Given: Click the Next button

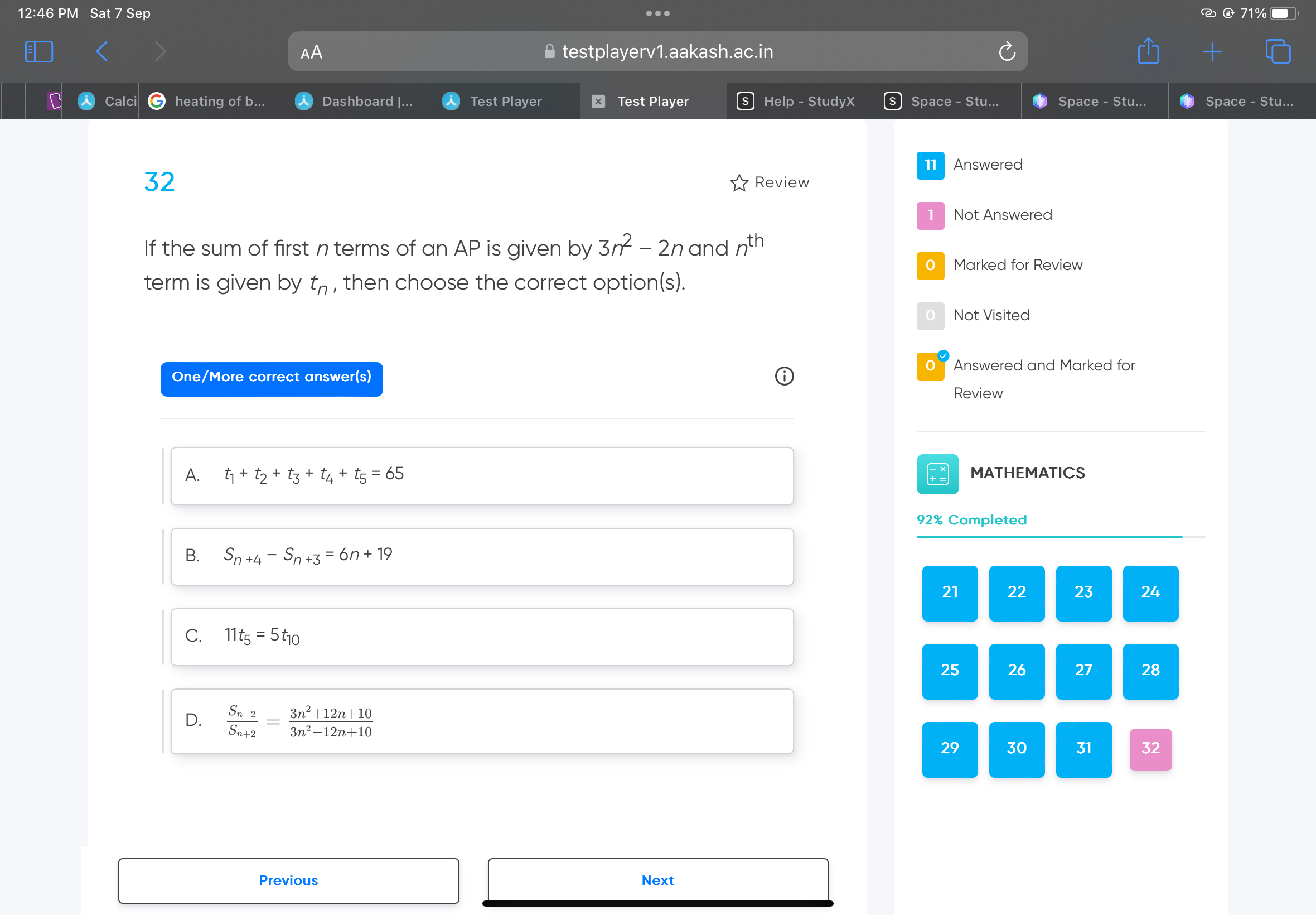Looking at the screenshot, I should tap(657, 880).
